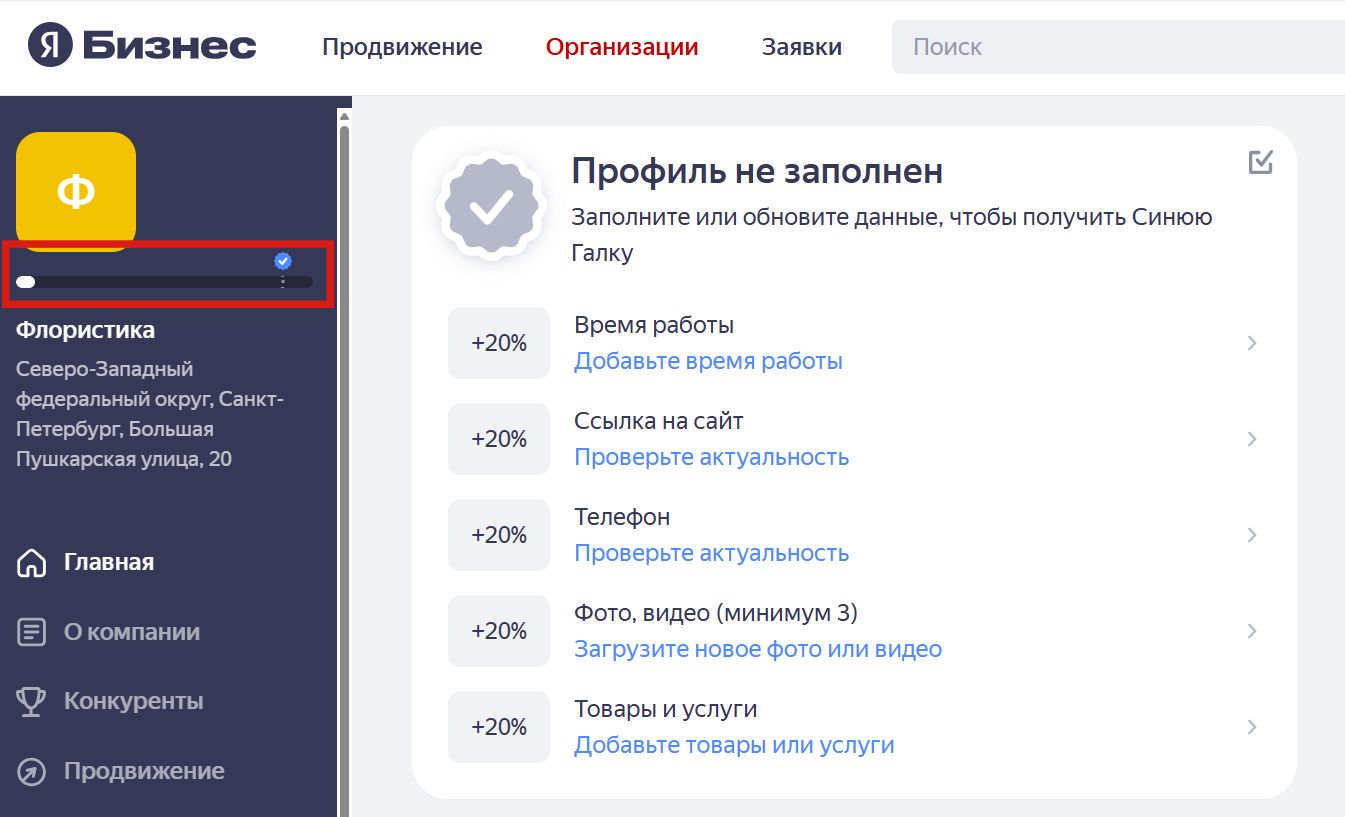Open Продвижение label in the sidebar
Viewport: 1345px width, 817px height.
(x=144, y=771)
